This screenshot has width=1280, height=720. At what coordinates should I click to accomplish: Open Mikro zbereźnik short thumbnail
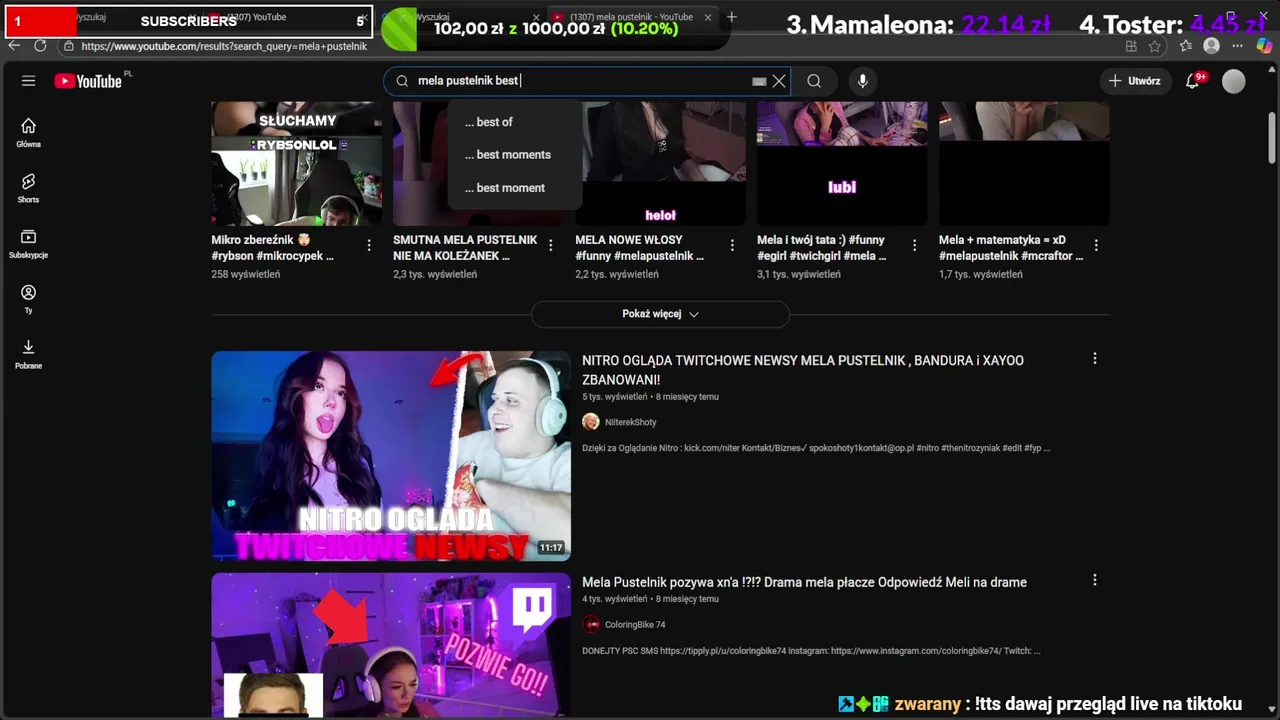pos(296,164)
